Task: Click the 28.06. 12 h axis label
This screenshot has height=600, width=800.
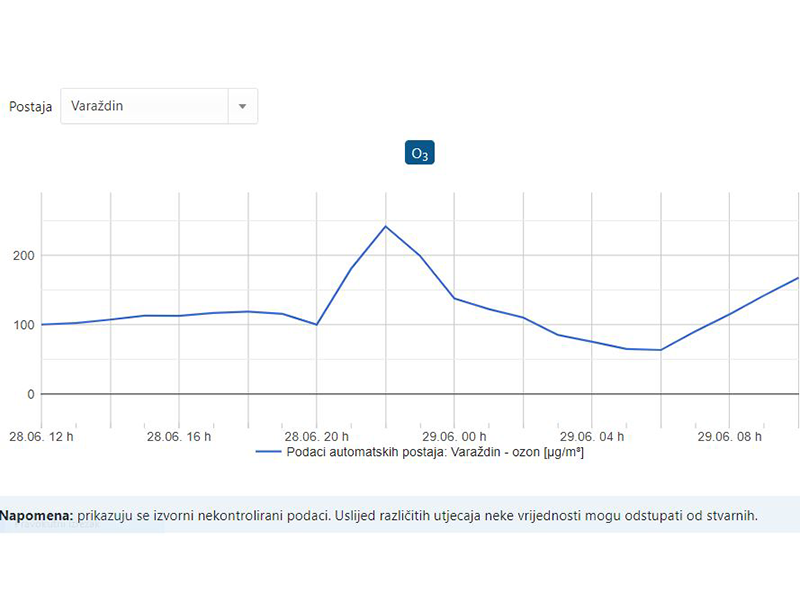Action: click(x=42, y=437)
